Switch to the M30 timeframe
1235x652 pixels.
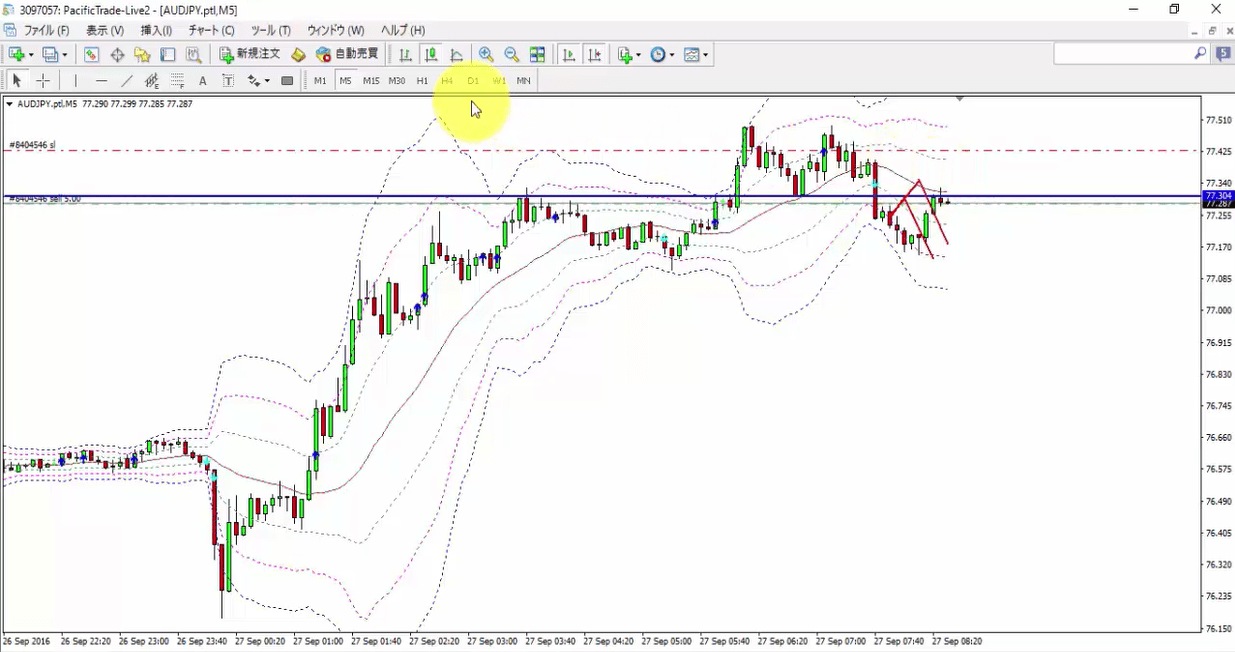pyautogui.click(x=397, y=80)
